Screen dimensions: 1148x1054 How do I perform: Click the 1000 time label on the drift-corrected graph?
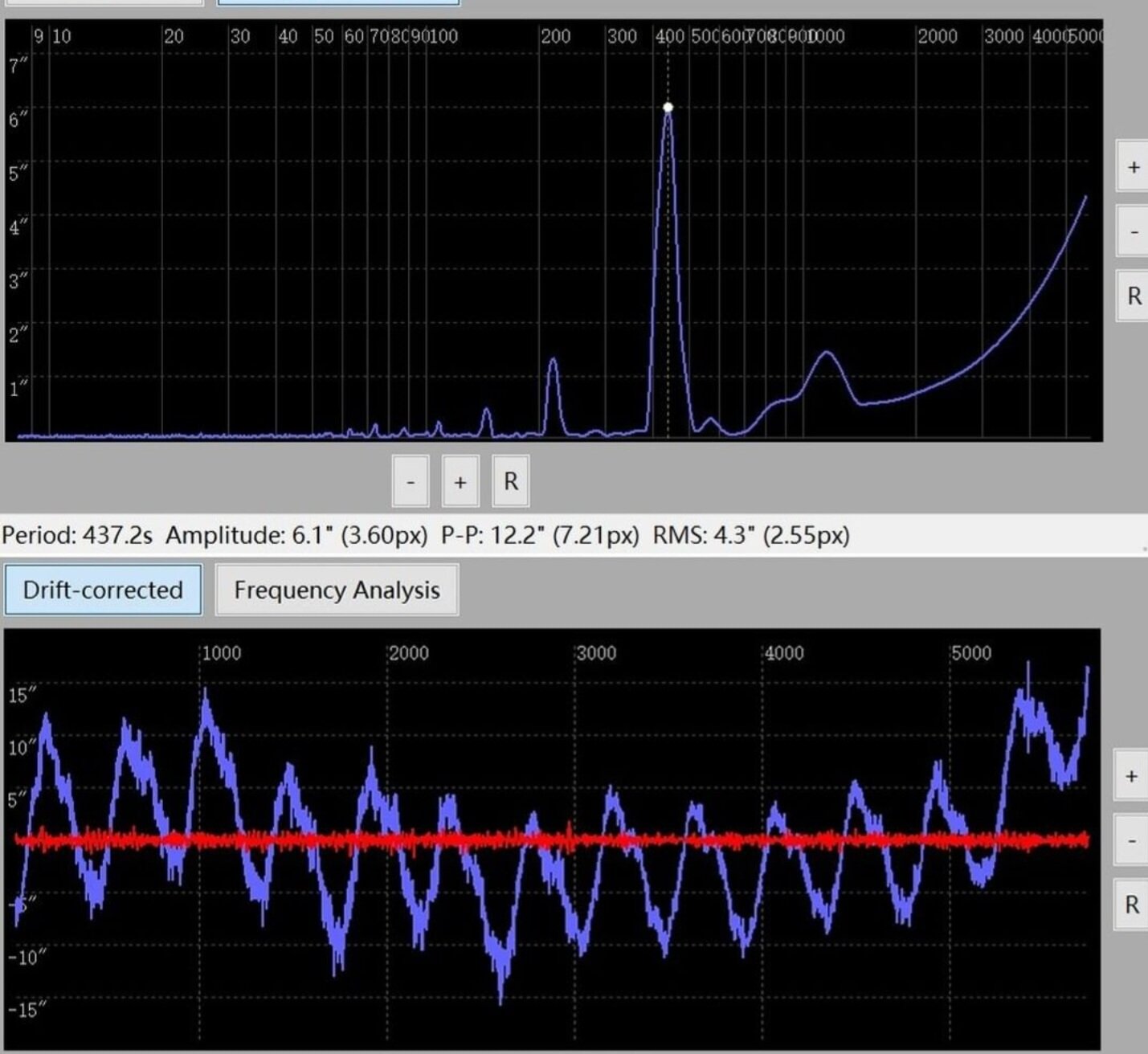click(x=221, y=653)
